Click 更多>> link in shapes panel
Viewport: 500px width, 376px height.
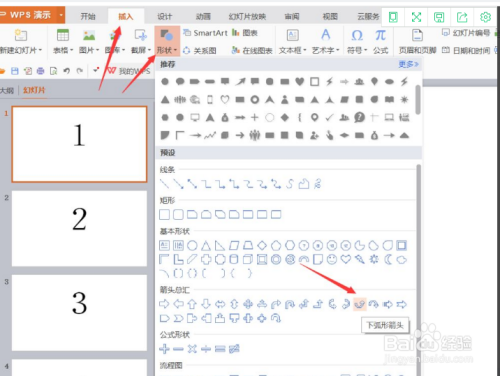click(x=409, y=64)
